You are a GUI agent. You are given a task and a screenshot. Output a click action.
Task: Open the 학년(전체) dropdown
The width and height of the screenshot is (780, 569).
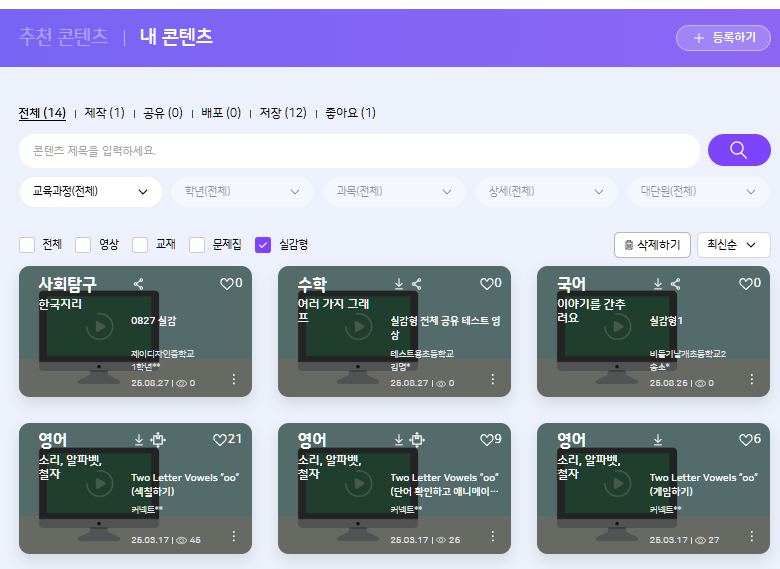[241, 191]
